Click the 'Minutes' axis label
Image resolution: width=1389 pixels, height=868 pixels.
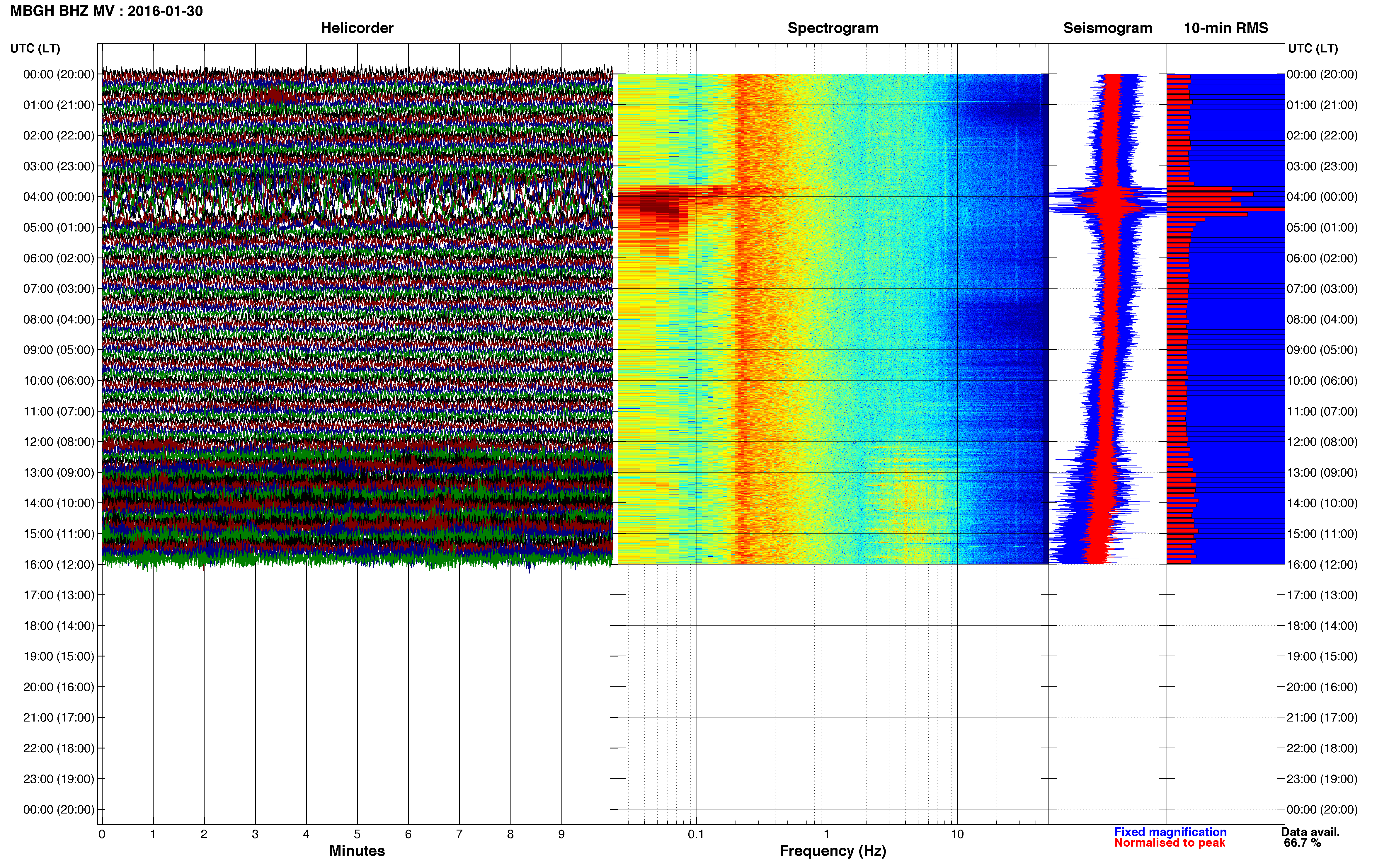tap(357, 851)
